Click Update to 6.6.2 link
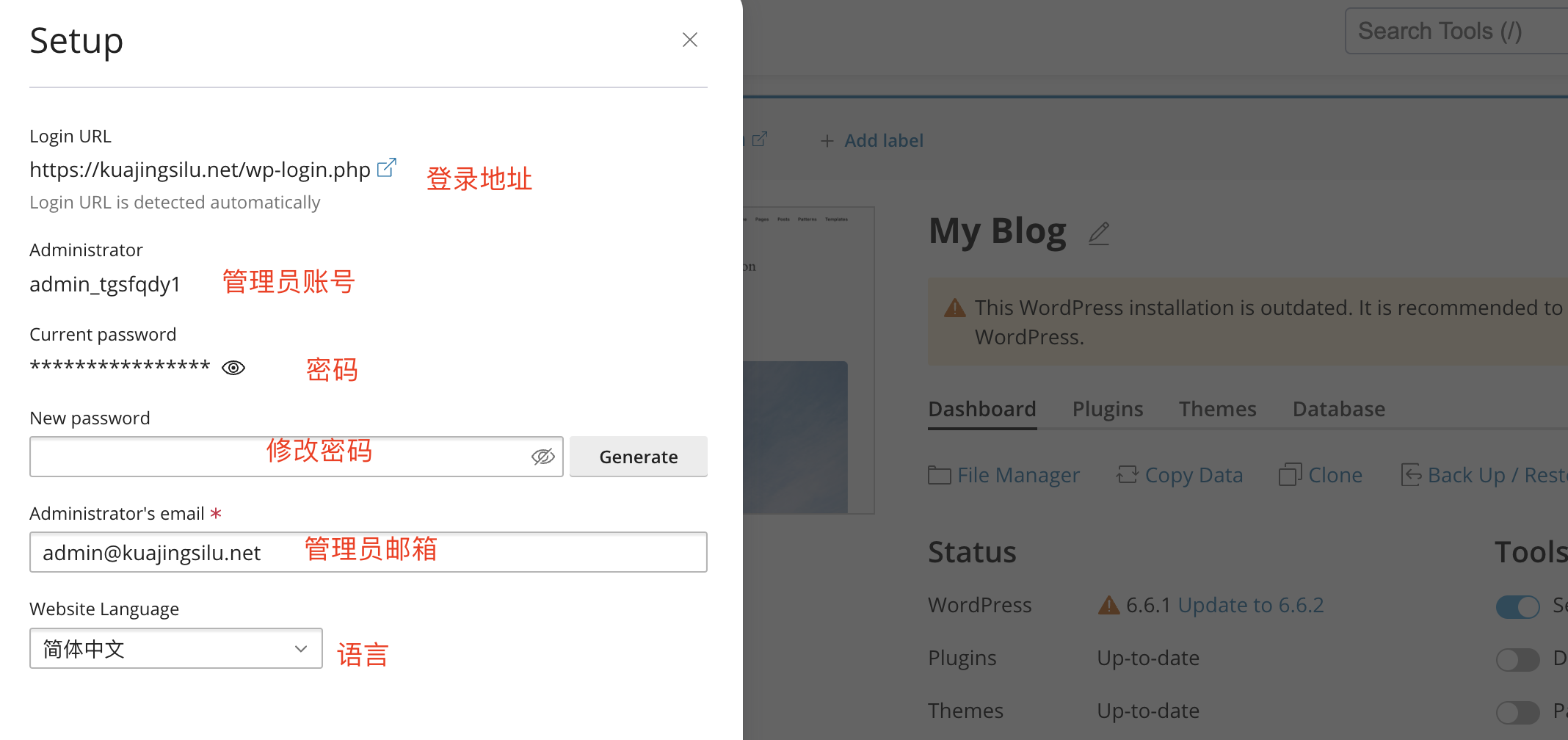 pos(1251,605)
